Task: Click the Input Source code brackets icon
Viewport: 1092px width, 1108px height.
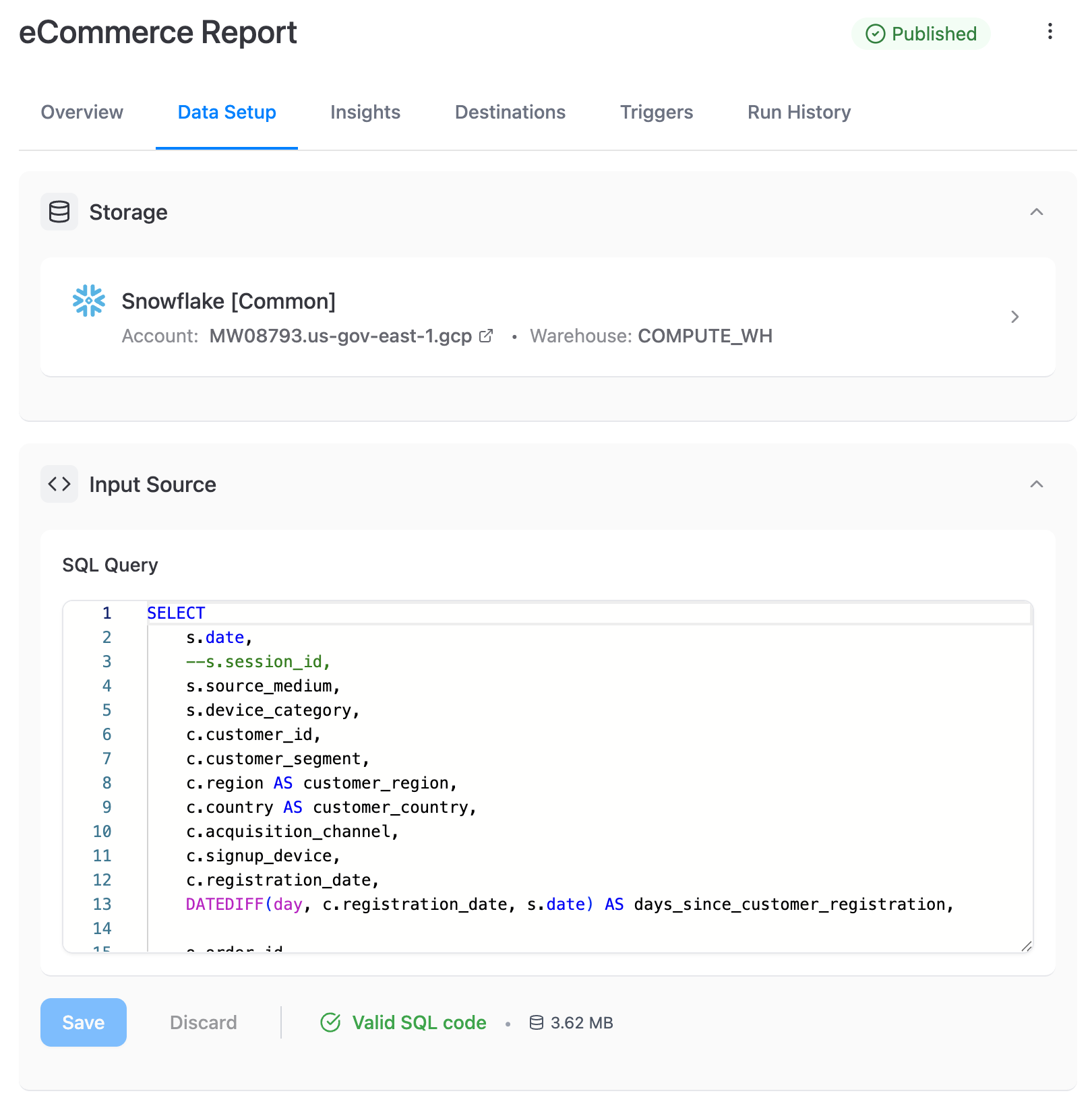Action: 59,484
